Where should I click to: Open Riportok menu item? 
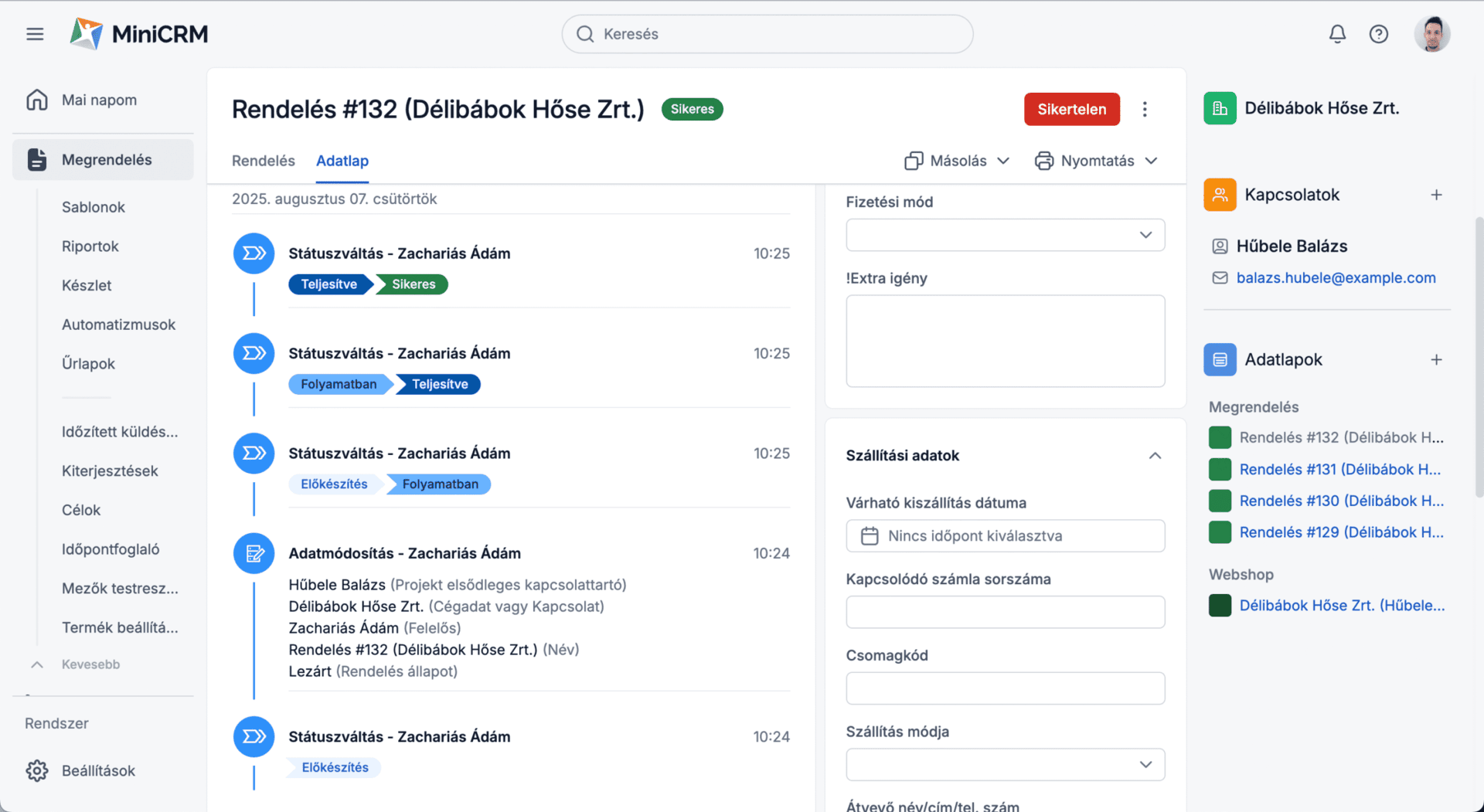pyautogui.click(x=90, y=246)
